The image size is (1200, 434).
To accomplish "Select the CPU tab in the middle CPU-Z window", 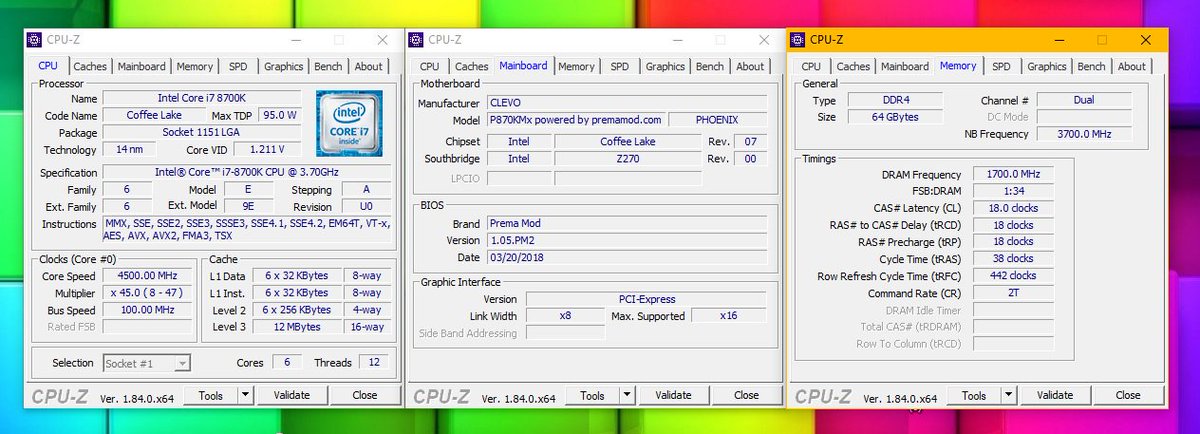I will 429,67.
